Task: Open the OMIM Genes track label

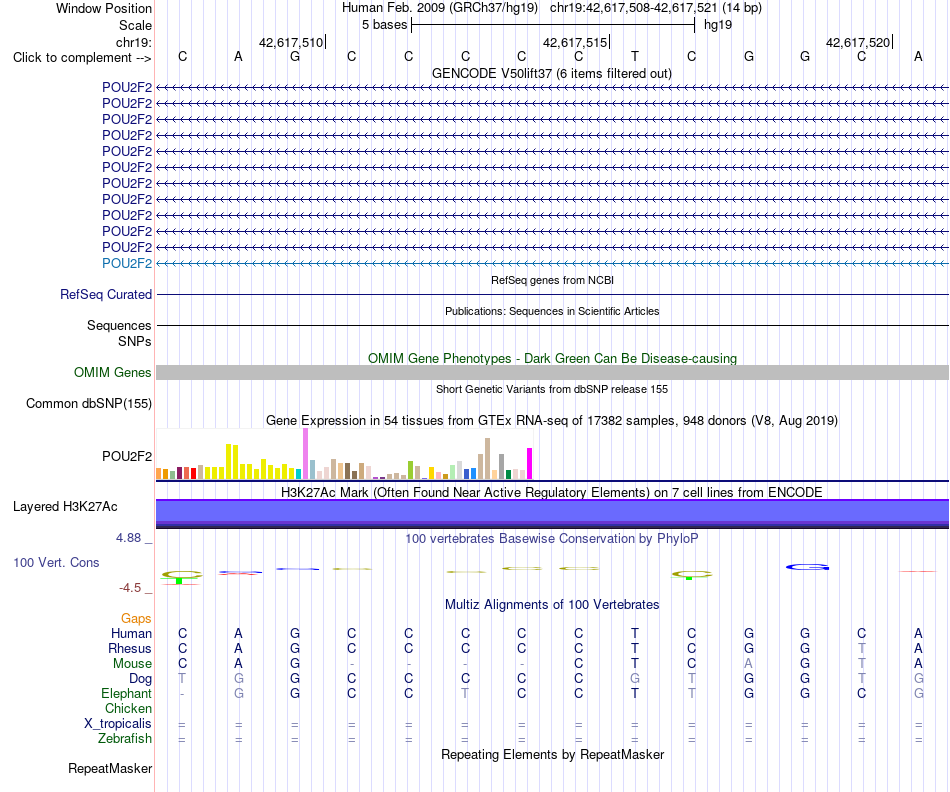Action: 113,373
